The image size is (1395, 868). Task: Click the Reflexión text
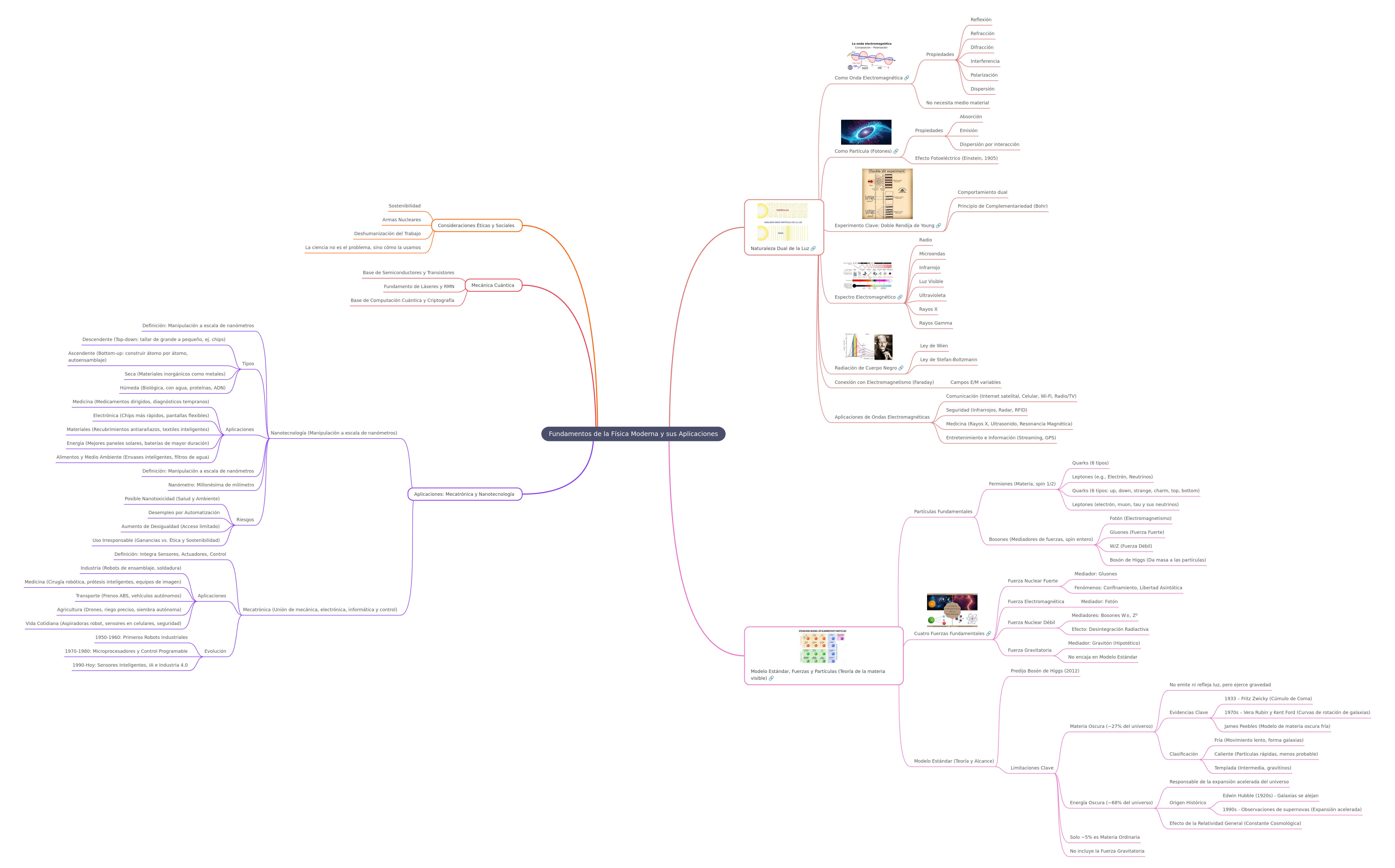[x=981, y=19]
